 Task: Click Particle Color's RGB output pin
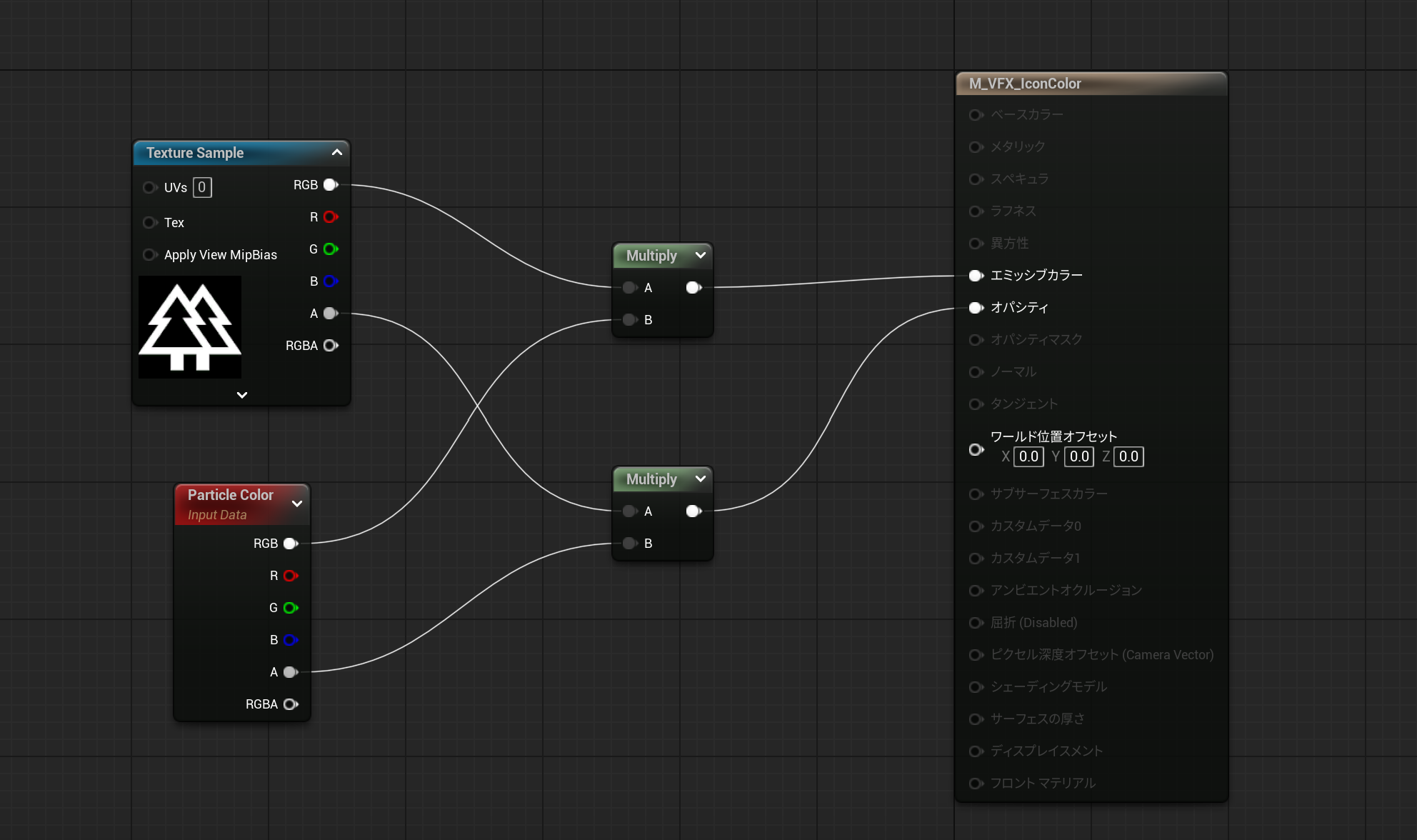(x=290, y=544)
